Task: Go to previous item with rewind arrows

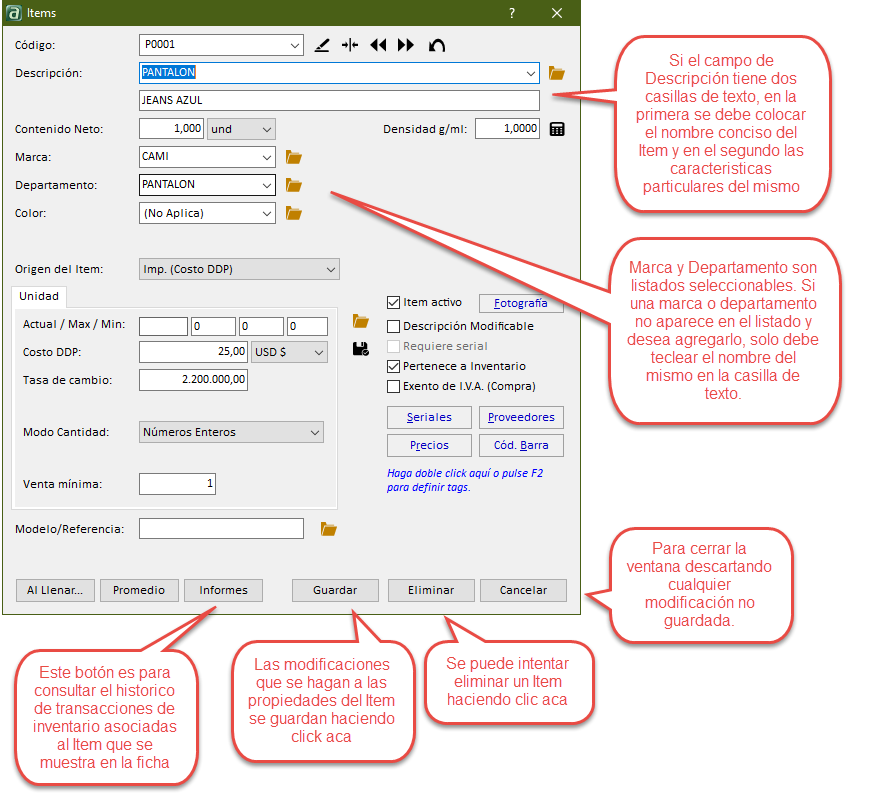Action: tap(378, 45)
